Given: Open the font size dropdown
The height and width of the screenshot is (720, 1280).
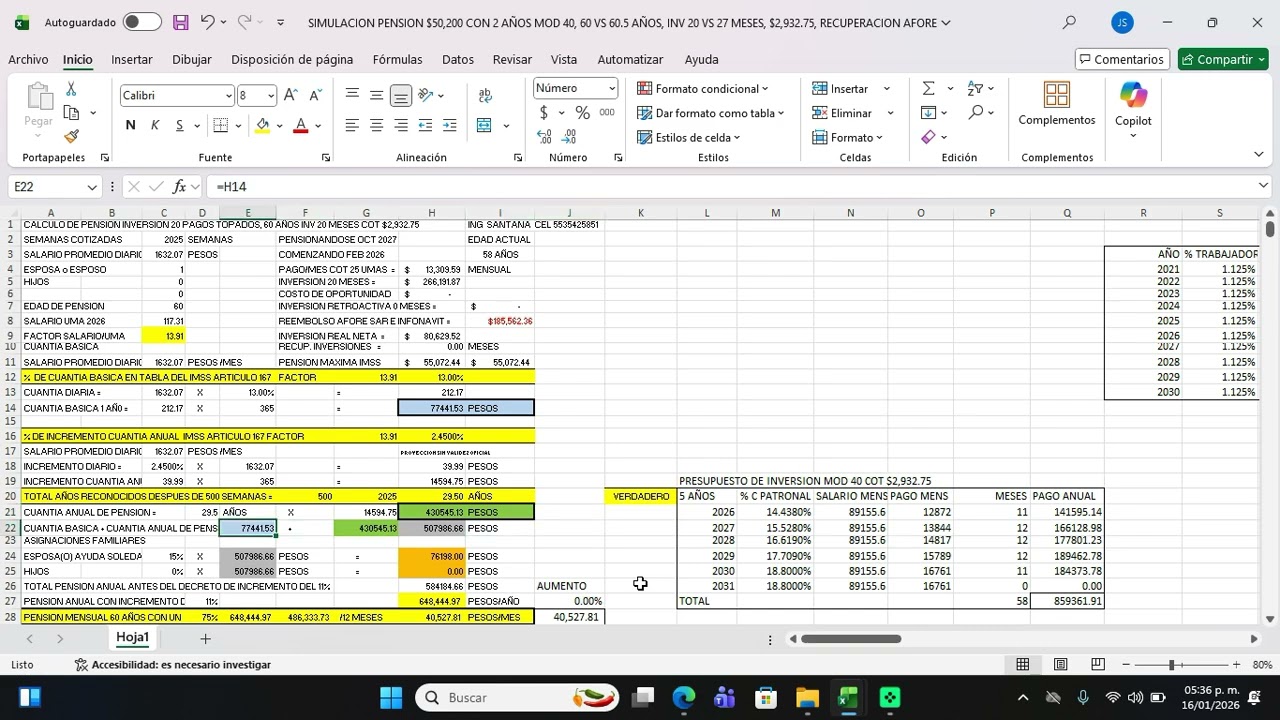Looking at the screenshot, I should (x=270, y=95).
